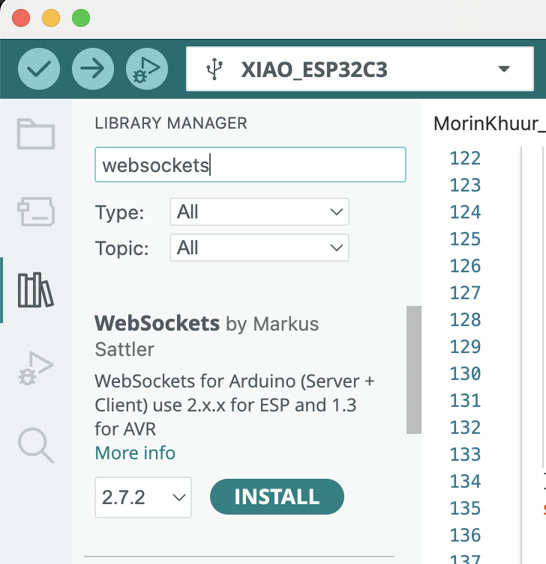The image size is (546, 564).
Task: Click the Verify checkmark button
Action: [x=39, y=69]
